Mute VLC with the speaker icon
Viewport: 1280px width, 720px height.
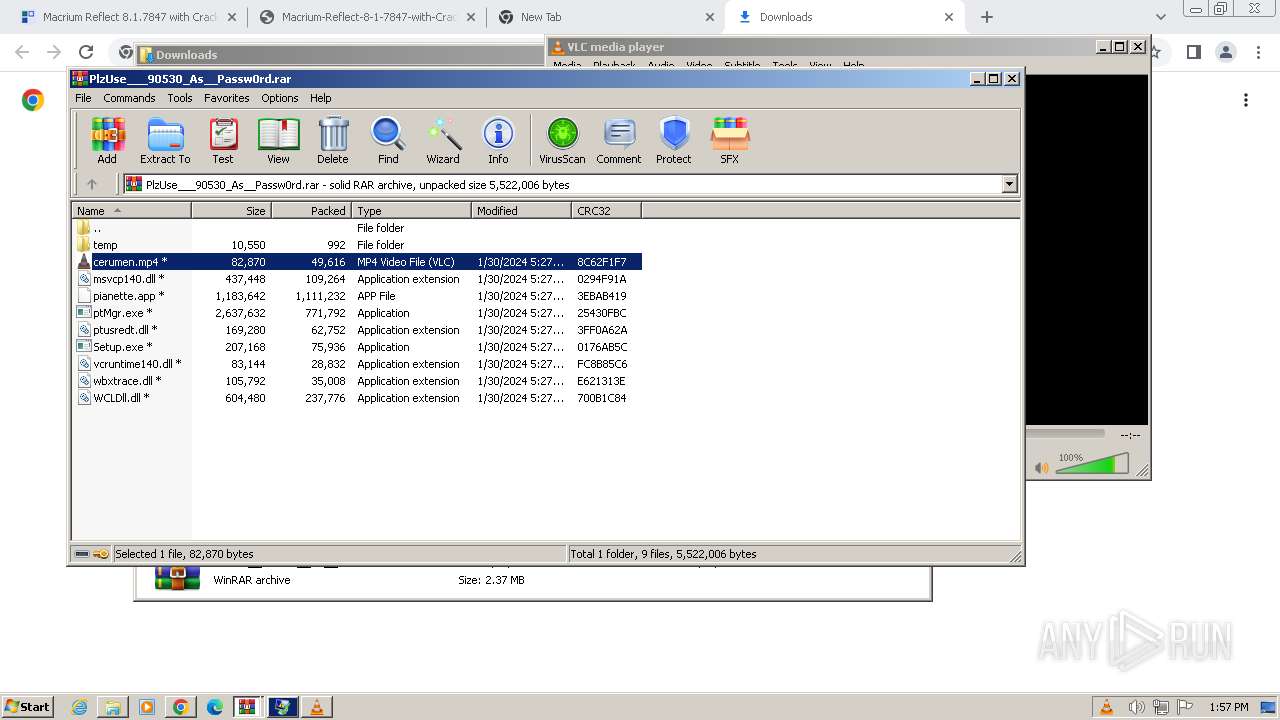(1041, 467)
